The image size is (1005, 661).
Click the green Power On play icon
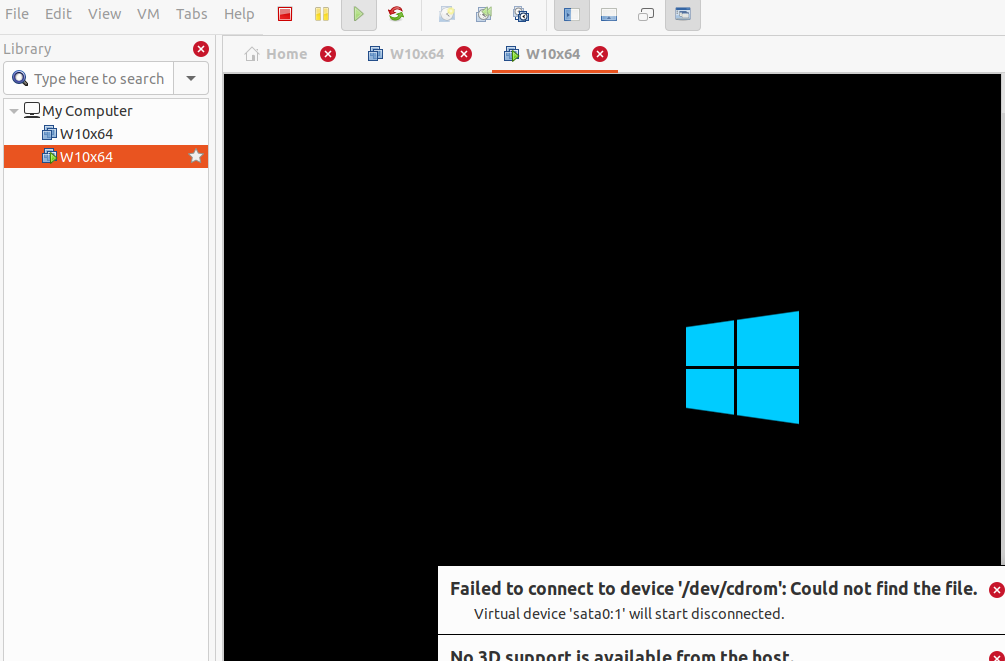point(359,14)
